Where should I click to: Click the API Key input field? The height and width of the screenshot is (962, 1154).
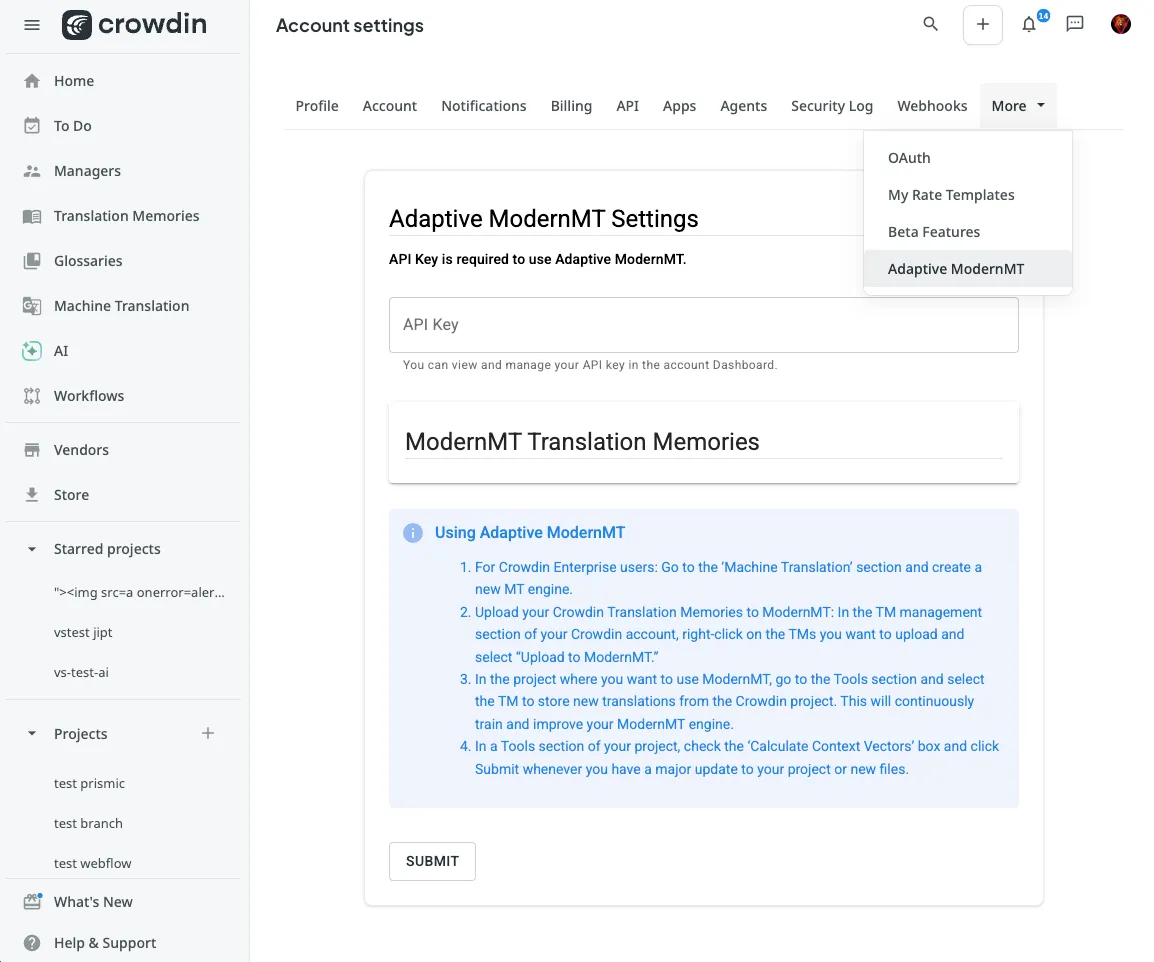click(703, 324)
